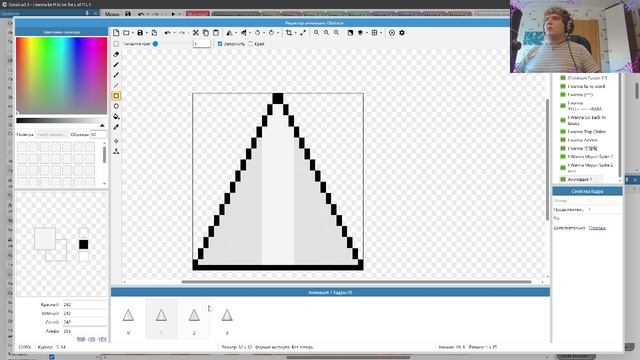
Task: Click first zoom magnifier icon
Action: click(316, 33)
